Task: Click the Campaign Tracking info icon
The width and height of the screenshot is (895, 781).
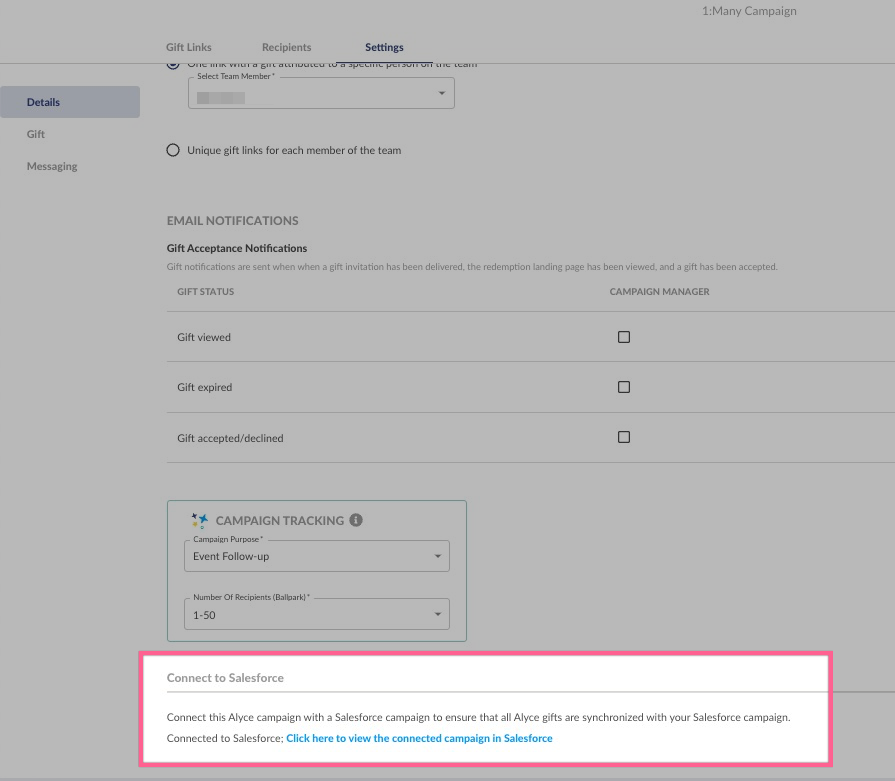Action: pyautogui.click(x=356, y=520)
